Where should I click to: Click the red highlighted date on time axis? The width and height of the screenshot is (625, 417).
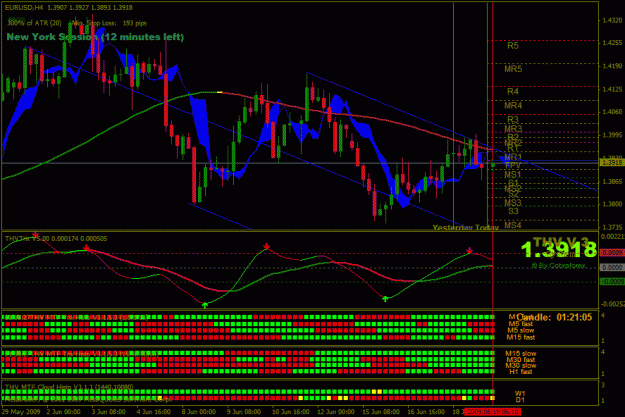click(493, 411)
